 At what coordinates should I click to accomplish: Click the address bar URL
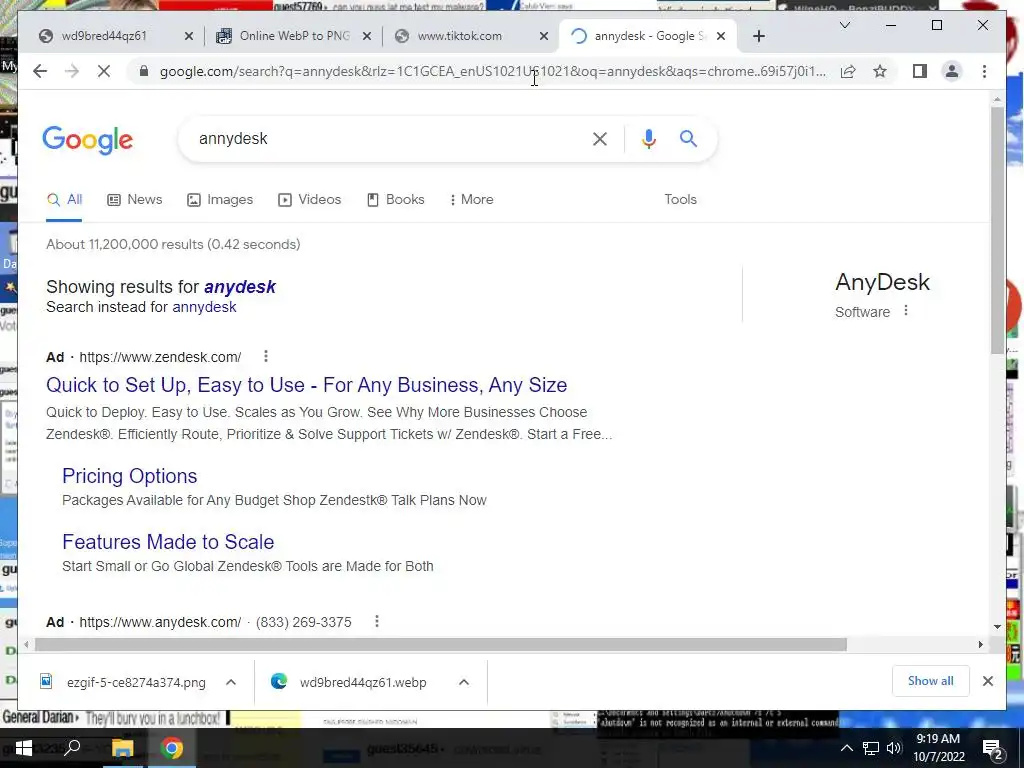coord(492,71)
